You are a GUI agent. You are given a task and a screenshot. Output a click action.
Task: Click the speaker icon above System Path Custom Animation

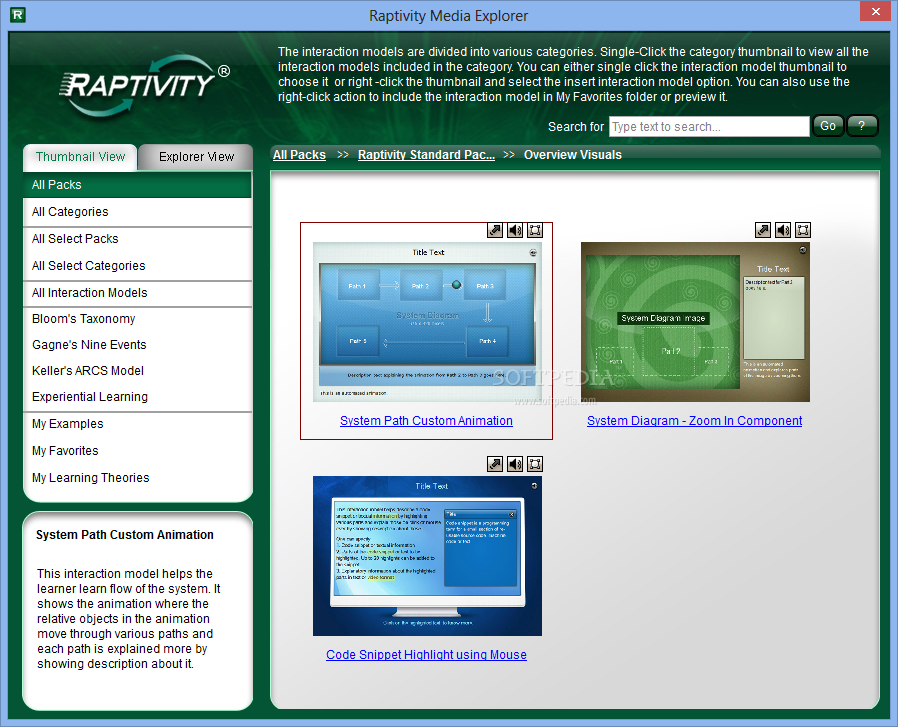[515, 230]
